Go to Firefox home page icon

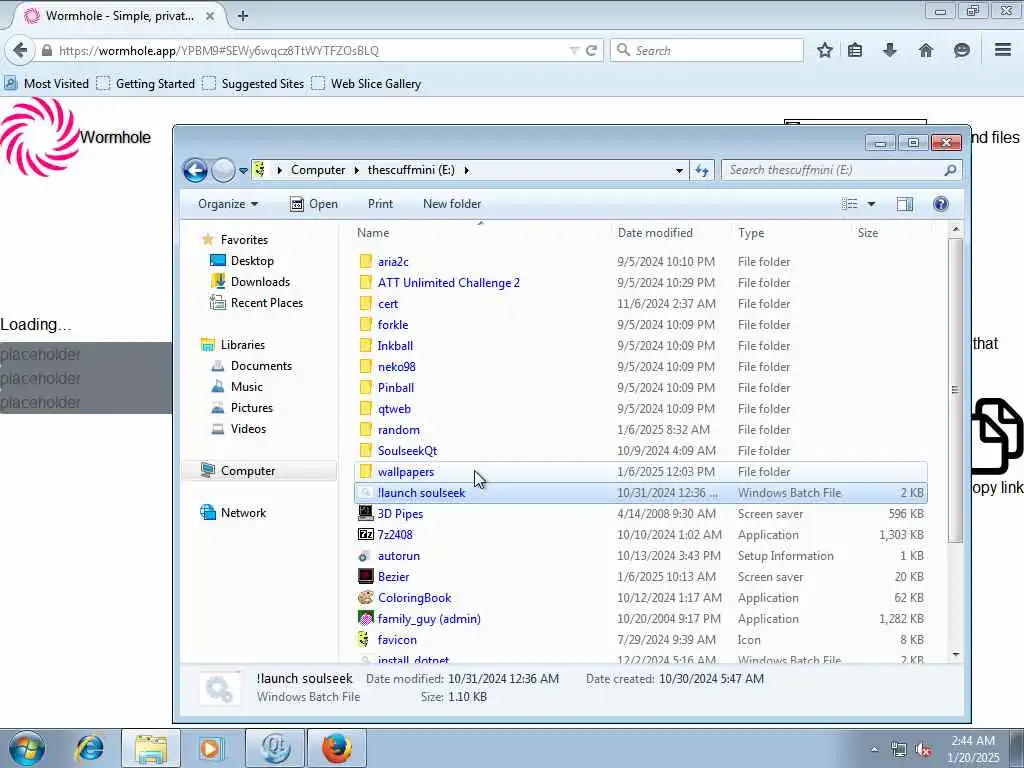(925, 50)
